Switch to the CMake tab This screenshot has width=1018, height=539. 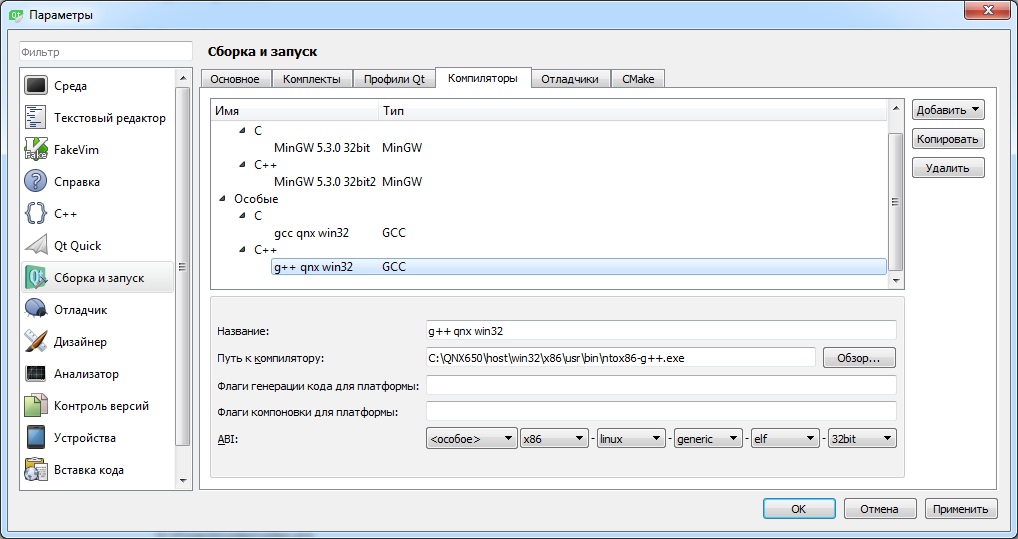click(x=638, y=79)
